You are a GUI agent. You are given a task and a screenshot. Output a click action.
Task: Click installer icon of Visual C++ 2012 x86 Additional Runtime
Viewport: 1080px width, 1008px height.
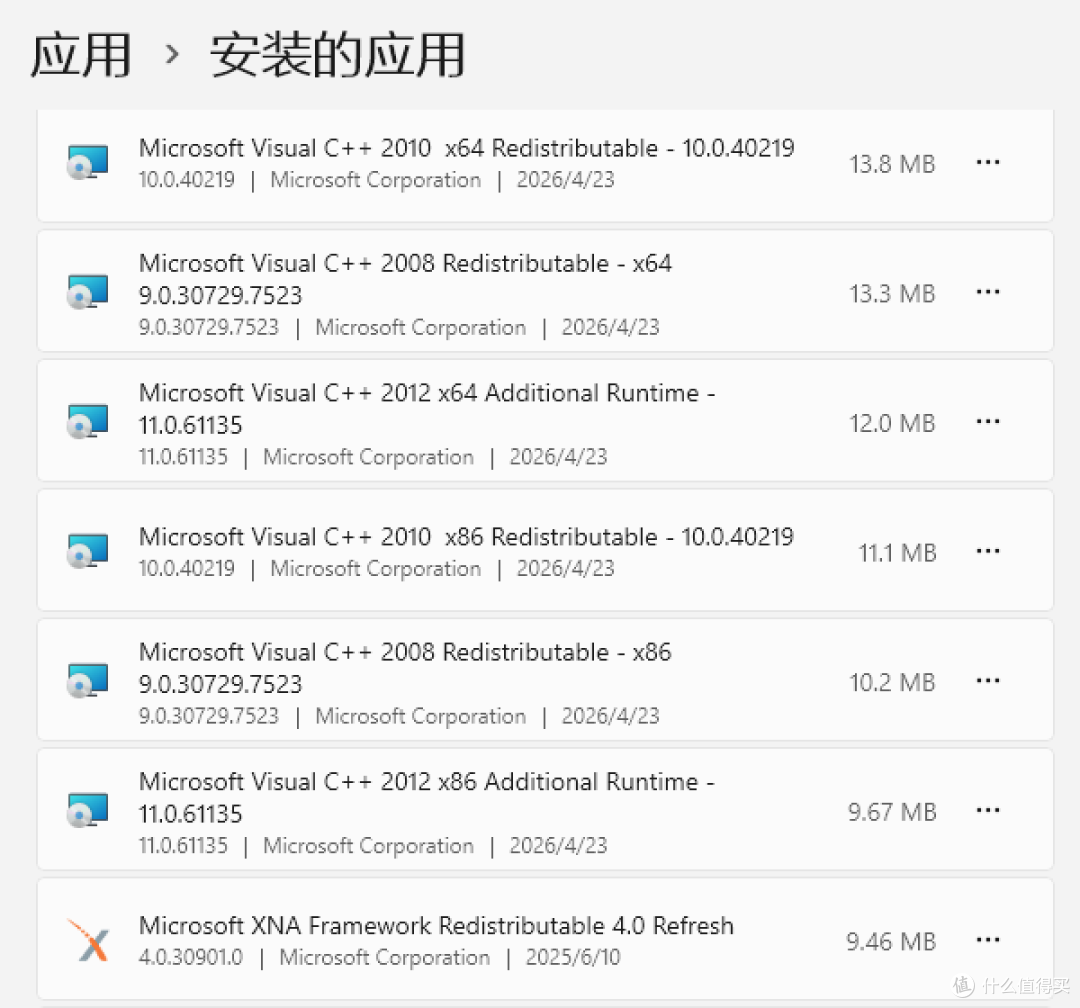pyautogui.click(x=87, y=810)
